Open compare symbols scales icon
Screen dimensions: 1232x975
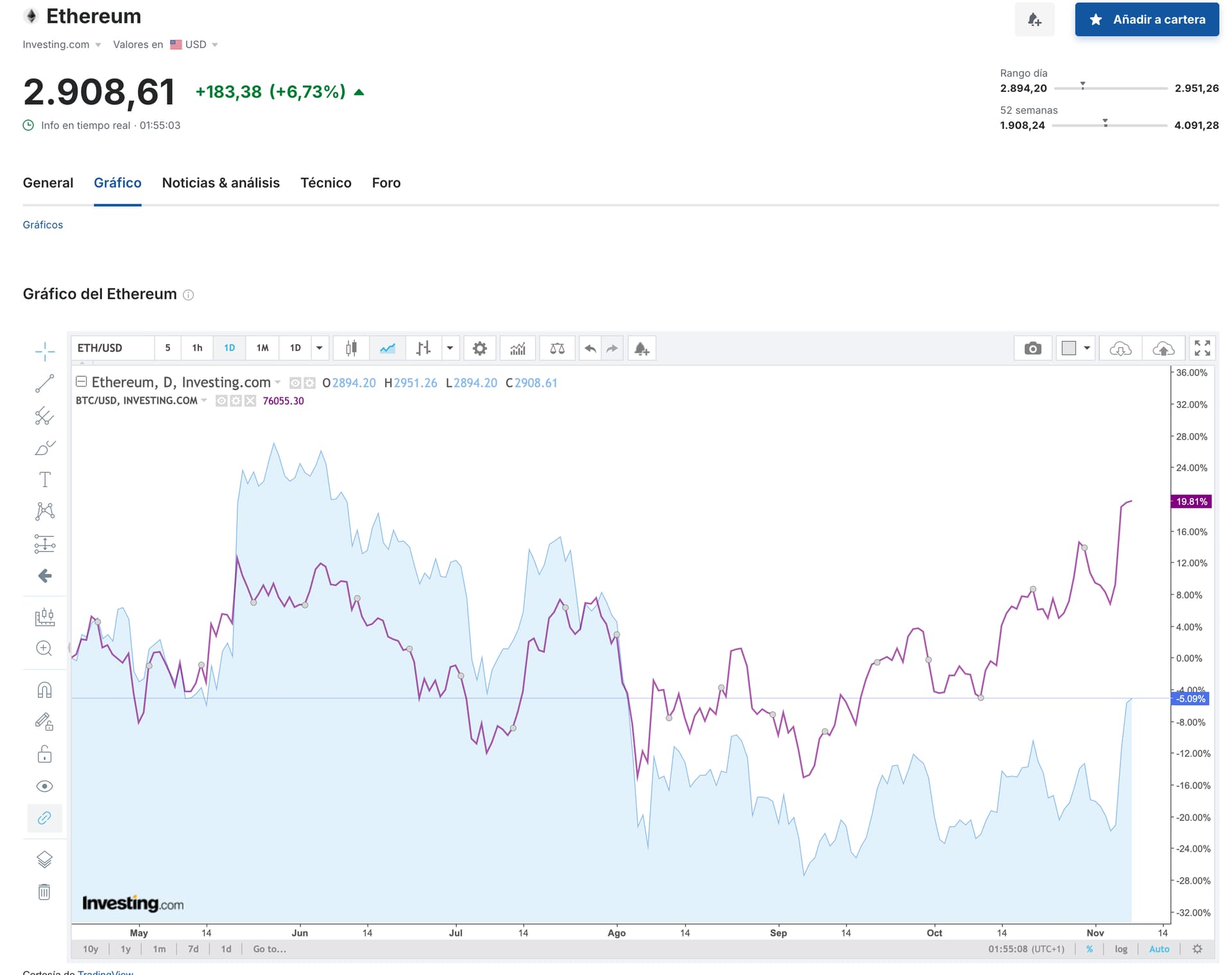[x=558, y=349]
